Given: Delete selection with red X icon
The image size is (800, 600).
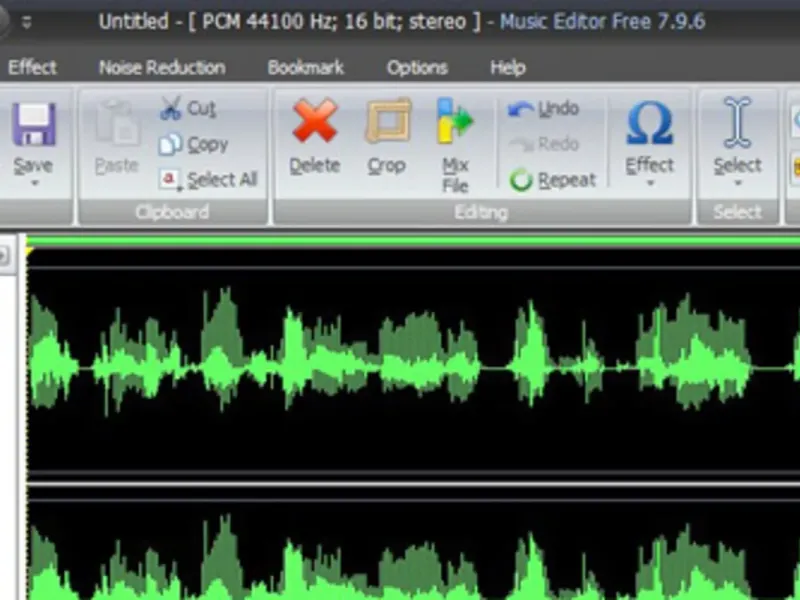Looking at the screenshot, I should point(315,121).
